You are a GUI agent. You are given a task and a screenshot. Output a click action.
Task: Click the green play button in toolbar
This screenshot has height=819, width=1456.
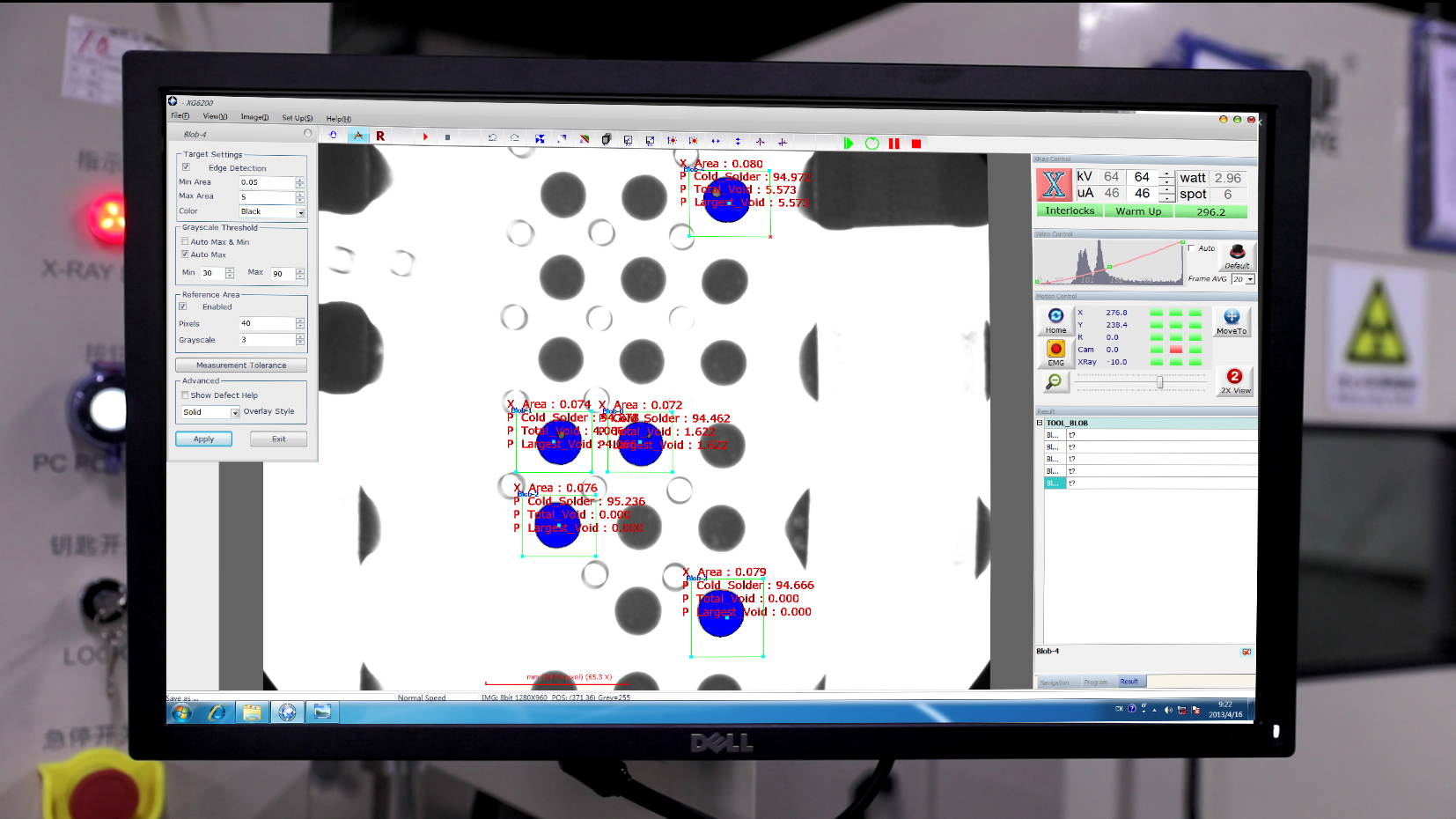tap(849, 143)
